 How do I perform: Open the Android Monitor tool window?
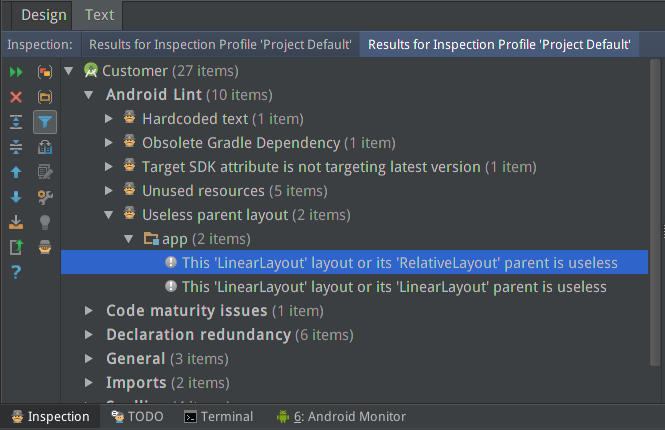[x=341, y=417]
